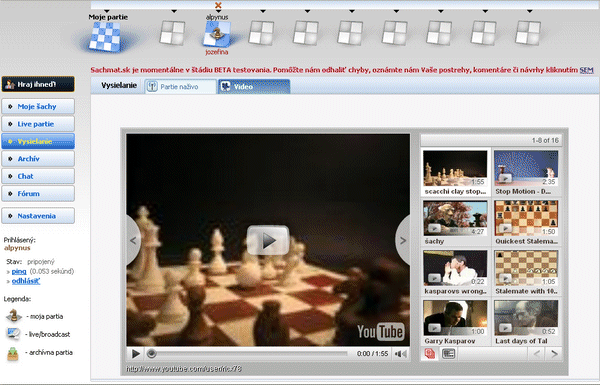Open the Moje partie chessboard icon
The height and width of the screenshot is (385, 600).
pyautogui.click(x=105, y=36)
